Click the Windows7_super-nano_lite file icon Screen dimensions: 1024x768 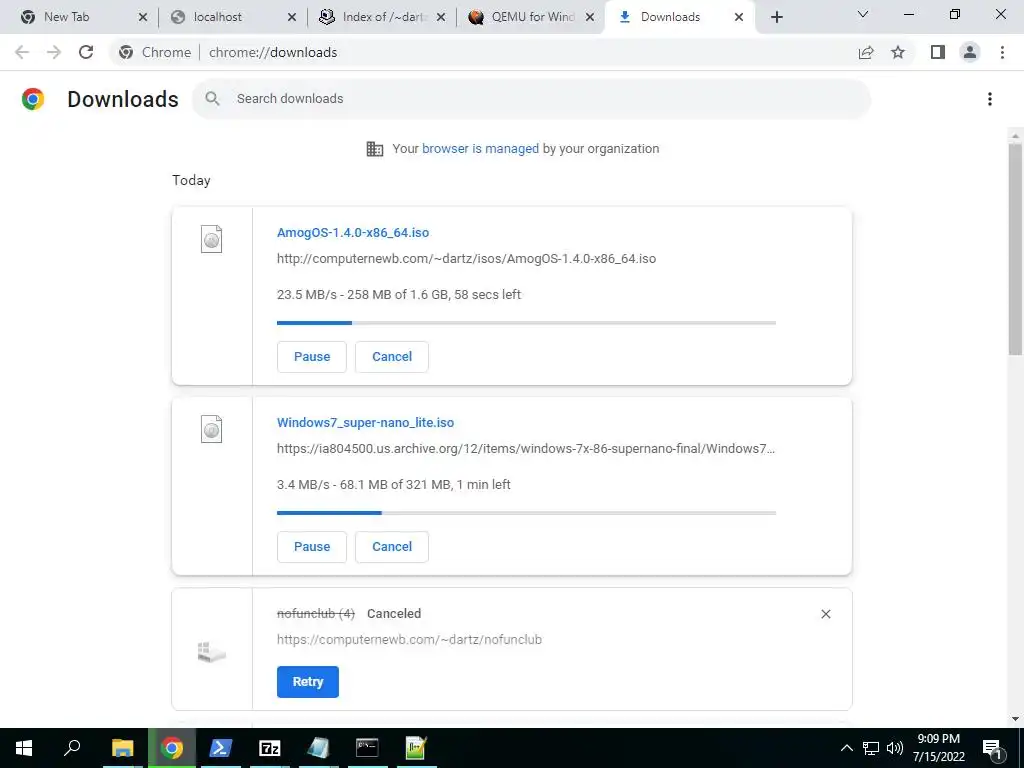tap(212, 429)
